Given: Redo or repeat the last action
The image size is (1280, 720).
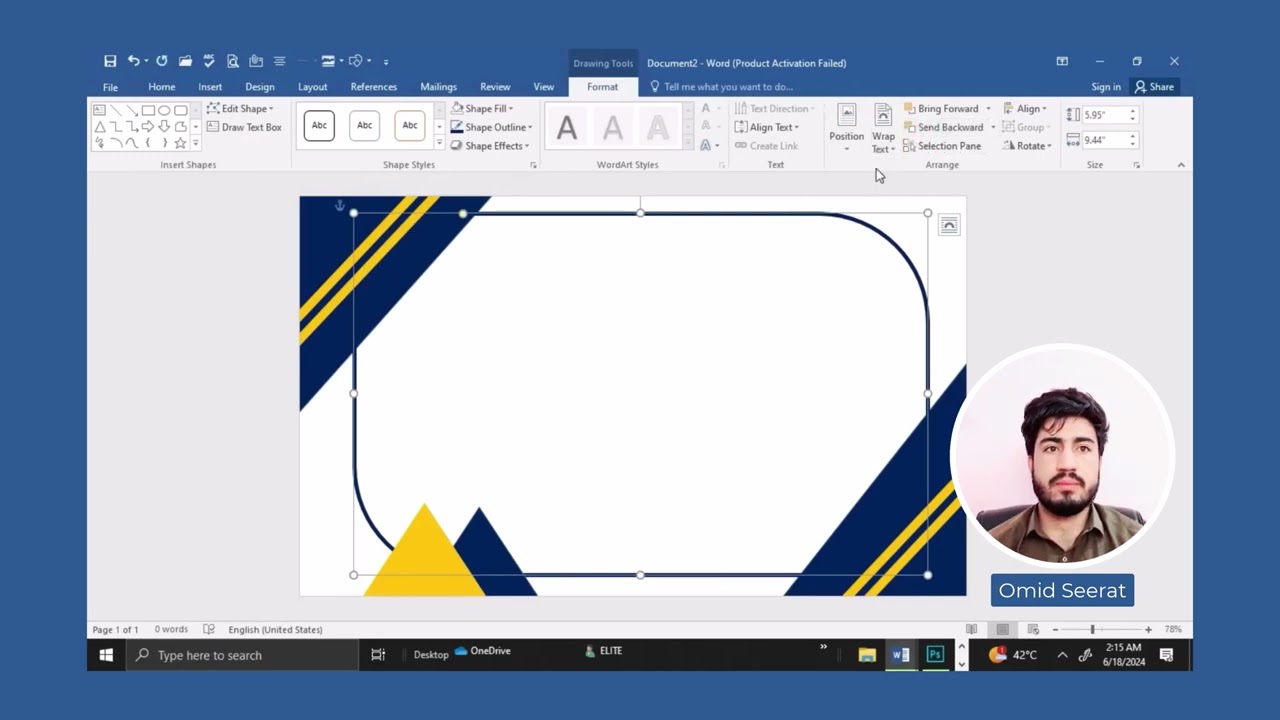Looking at the screenshot, I should coord(162,62).
